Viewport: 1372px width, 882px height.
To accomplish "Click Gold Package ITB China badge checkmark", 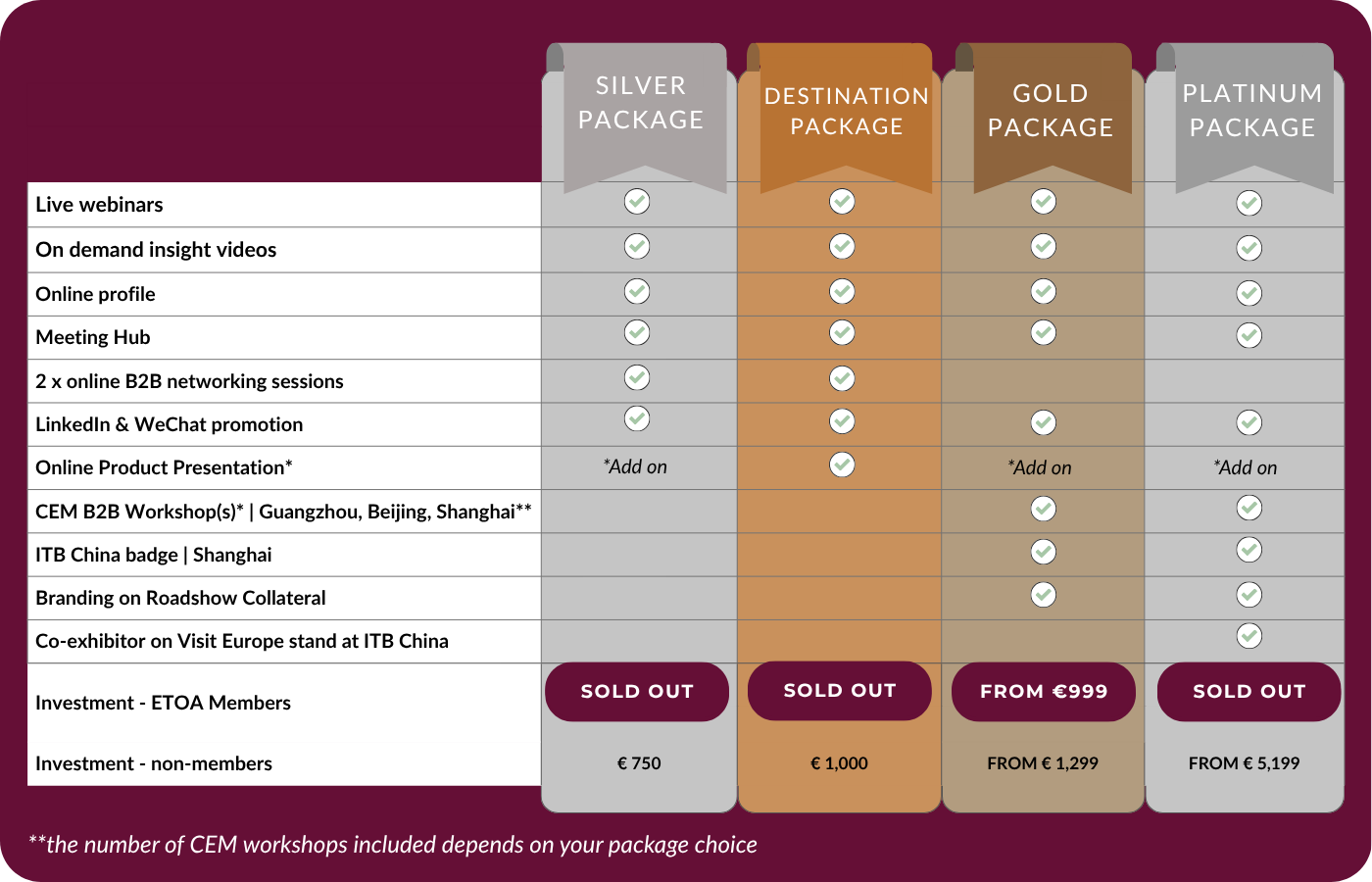I will click(x=1044, y=552).
